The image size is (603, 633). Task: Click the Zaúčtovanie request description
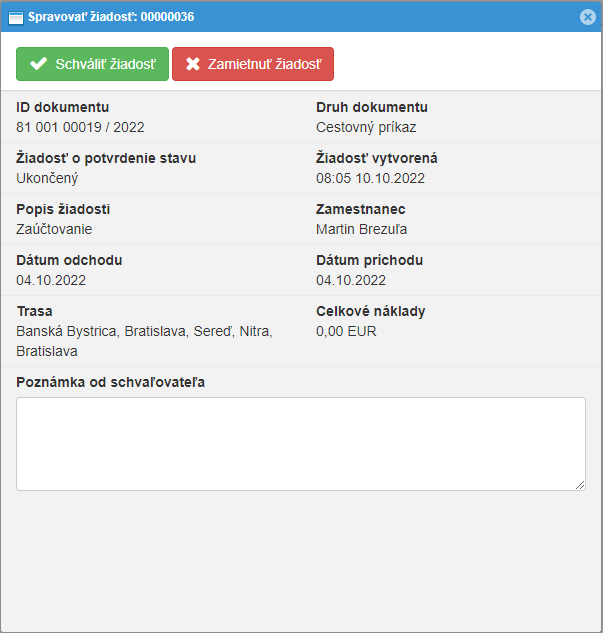(54, 229)
